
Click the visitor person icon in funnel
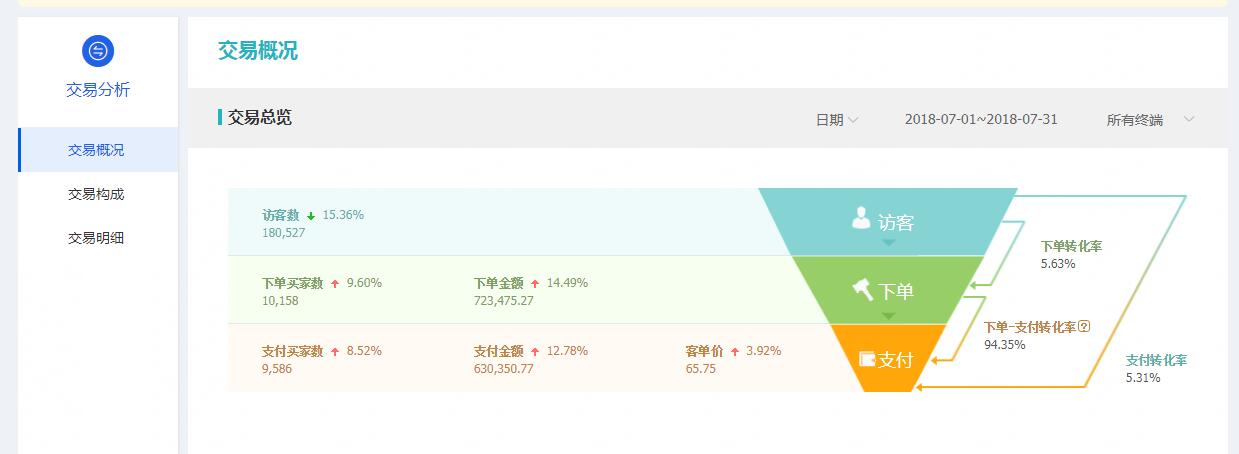click(x=861, y=218)
